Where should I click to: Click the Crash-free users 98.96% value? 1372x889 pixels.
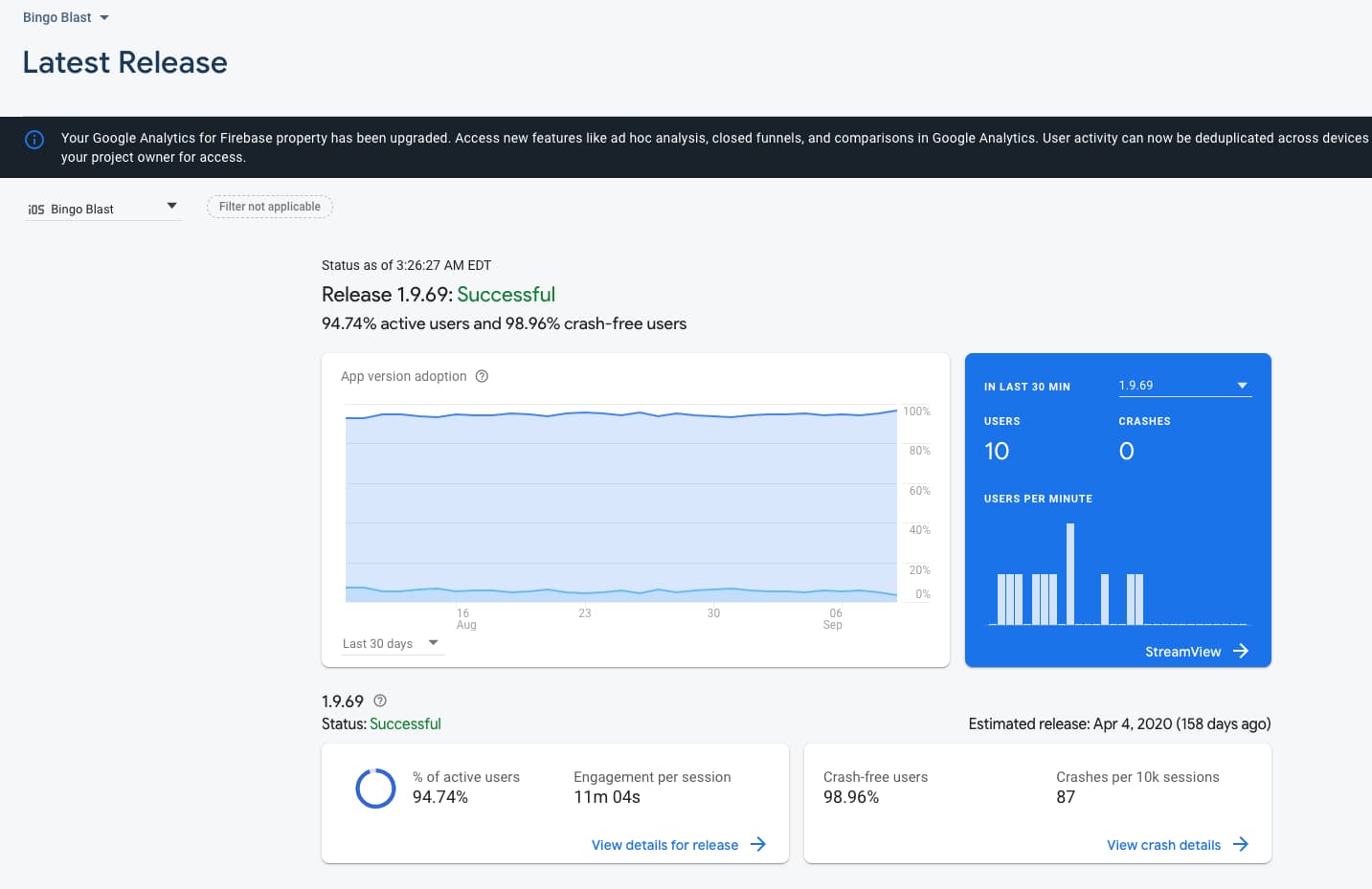click(851, 797)
